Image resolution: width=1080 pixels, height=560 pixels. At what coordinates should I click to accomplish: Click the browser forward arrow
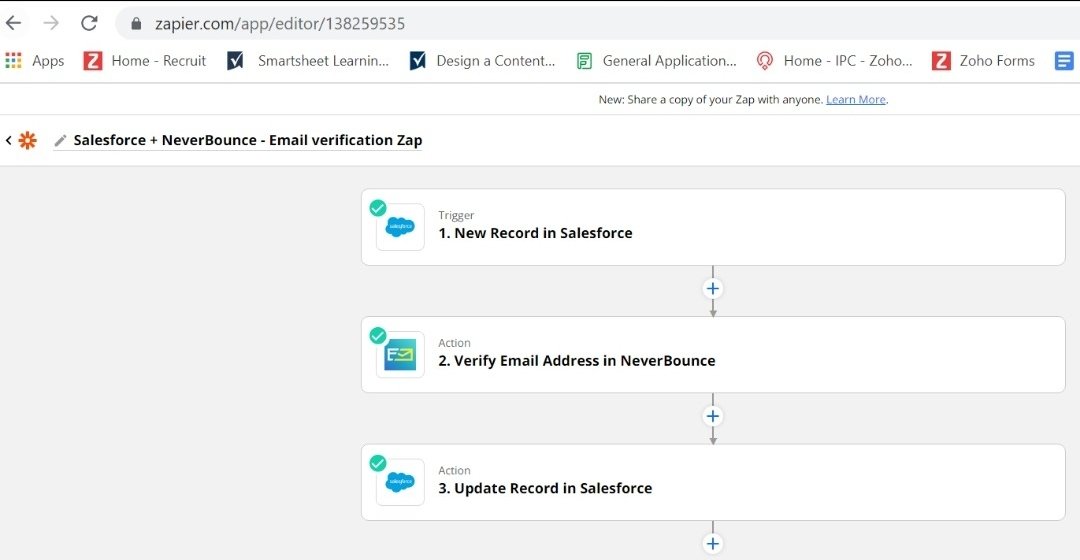[51, 23]
